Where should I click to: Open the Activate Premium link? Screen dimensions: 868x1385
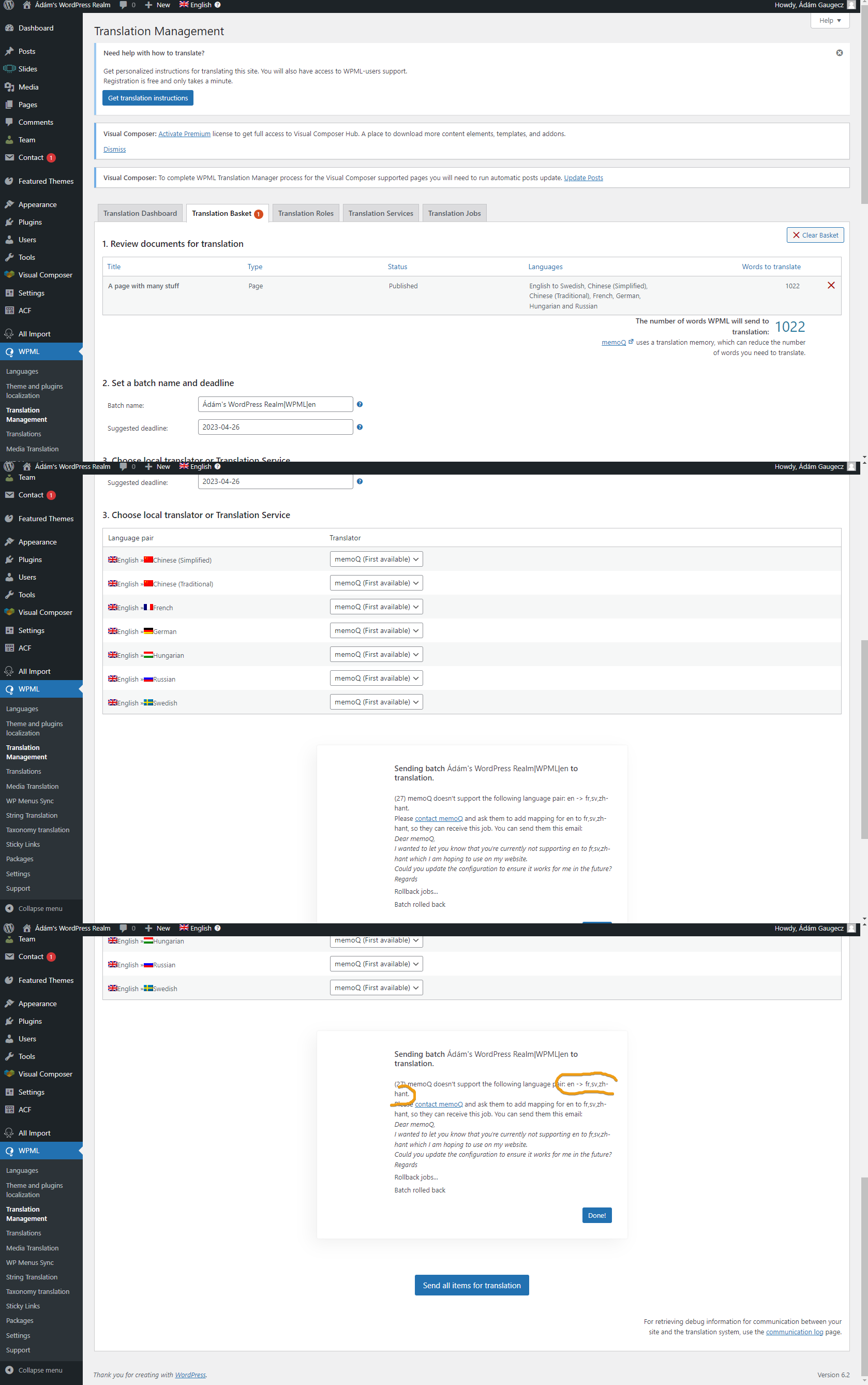click(x=184, y=134)
